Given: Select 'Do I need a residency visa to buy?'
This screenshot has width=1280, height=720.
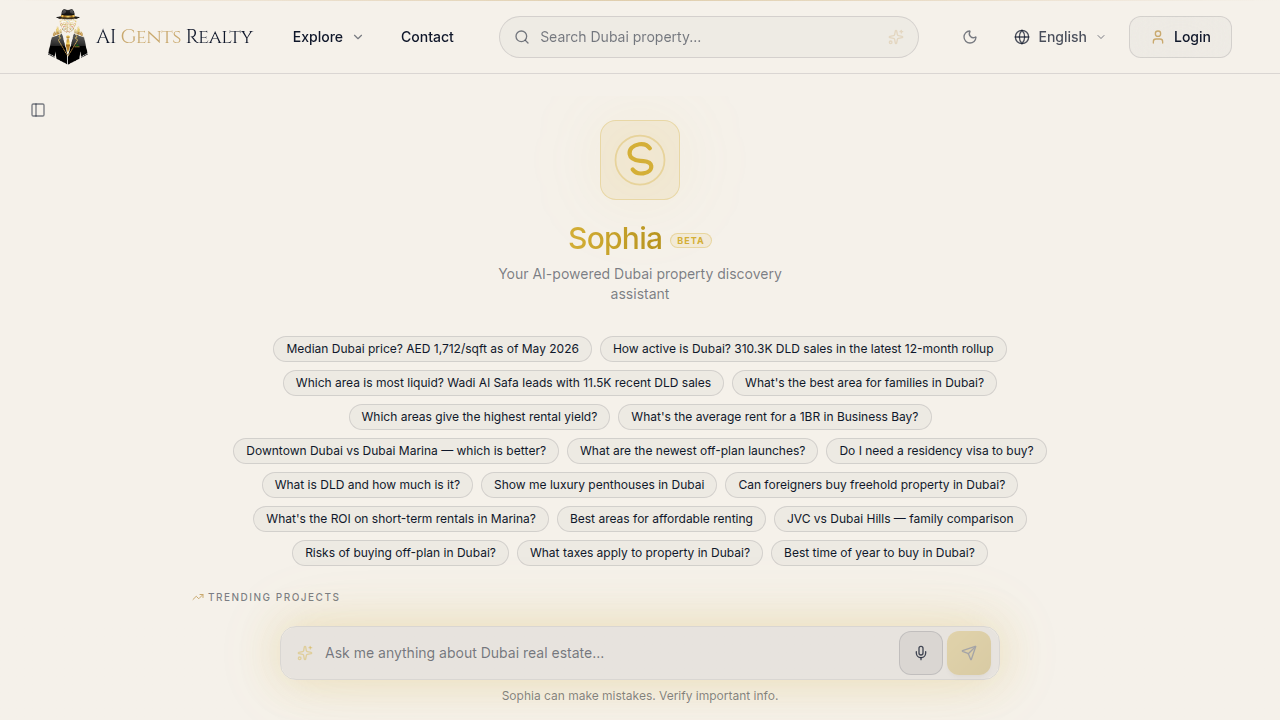Looking at the screenshot, I should [x=937, y=451].
